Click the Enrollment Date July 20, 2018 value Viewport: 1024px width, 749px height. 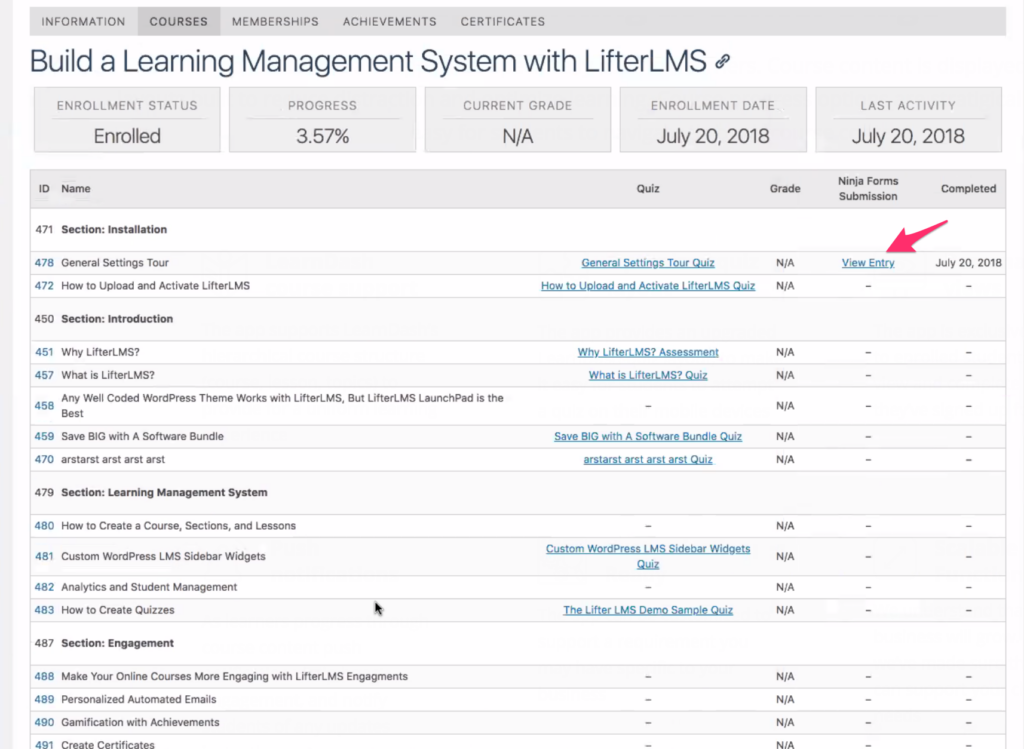(x=713, y=136)
